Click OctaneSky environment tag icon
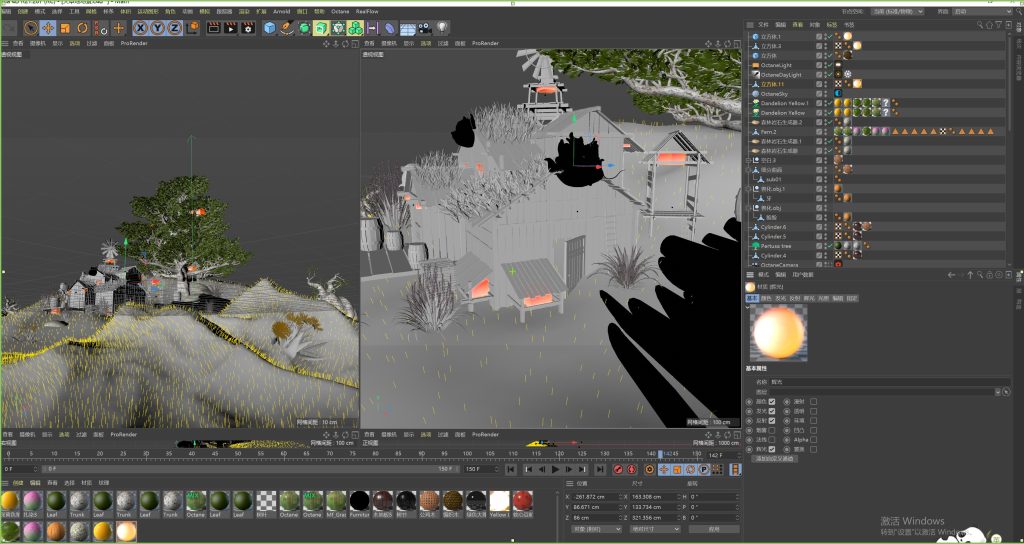 (838, 93)
